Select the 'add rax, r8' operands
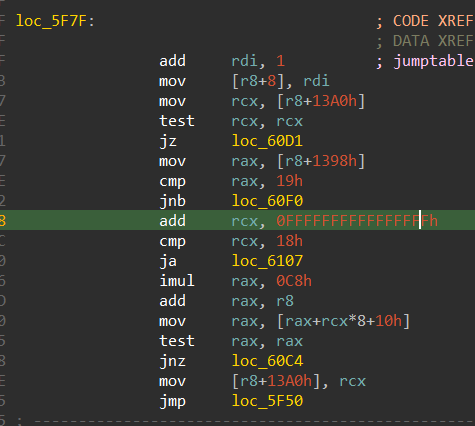This screenshot has width=475, height=426. tap(263, 301)
